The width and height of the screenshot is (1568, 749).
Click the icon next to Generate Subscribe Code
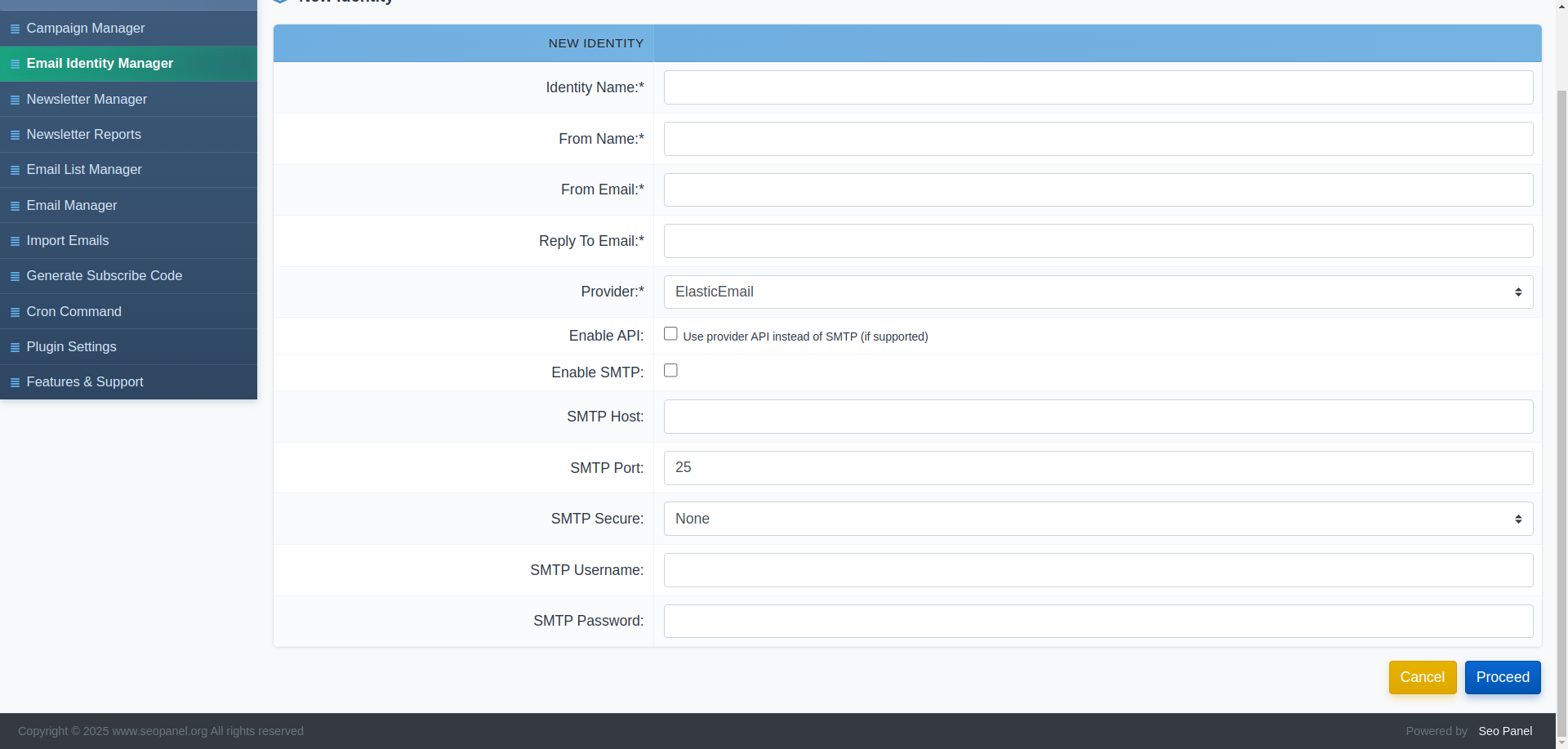[15, 275]
